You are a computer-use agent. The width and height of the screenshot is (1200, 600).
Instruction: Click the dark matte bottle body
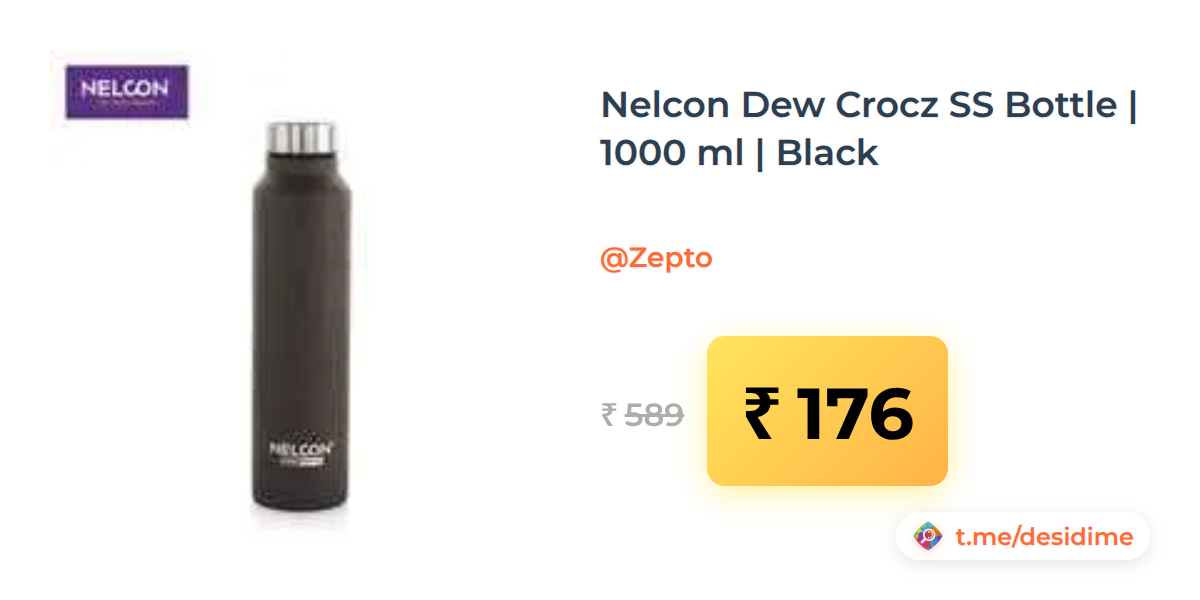[300, 330]
